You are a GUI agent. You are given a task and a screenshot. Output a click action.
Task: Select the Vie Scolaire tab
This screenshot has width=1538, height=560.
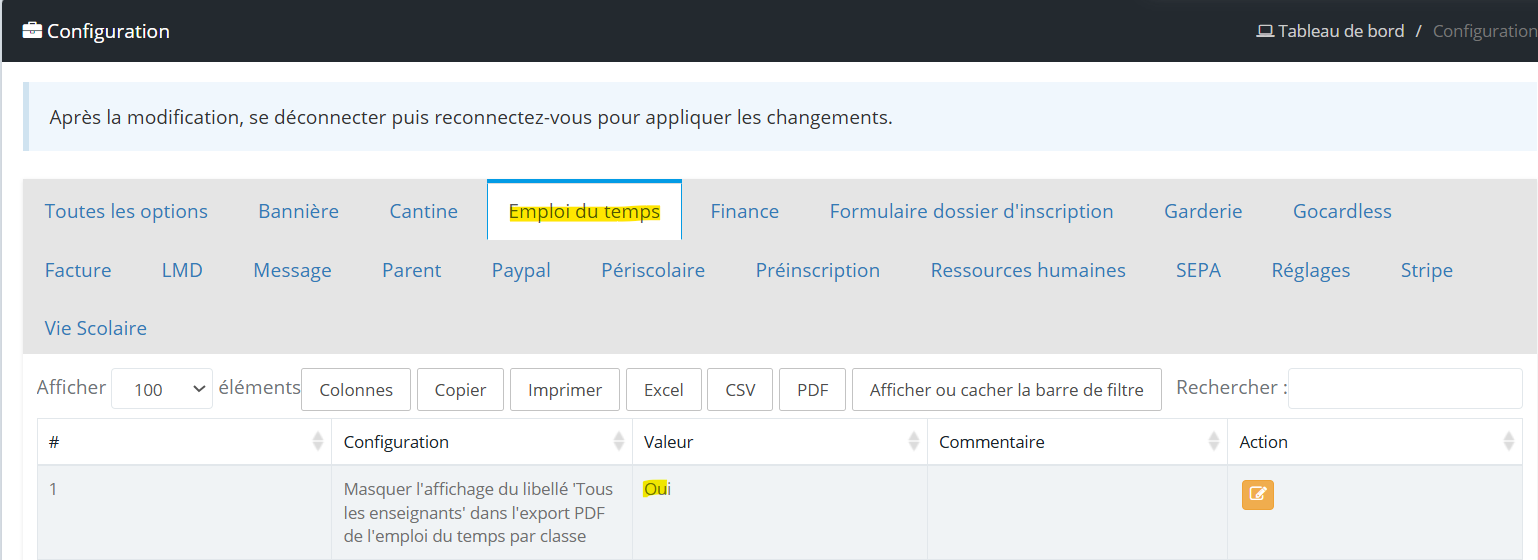tap(96, 328)
